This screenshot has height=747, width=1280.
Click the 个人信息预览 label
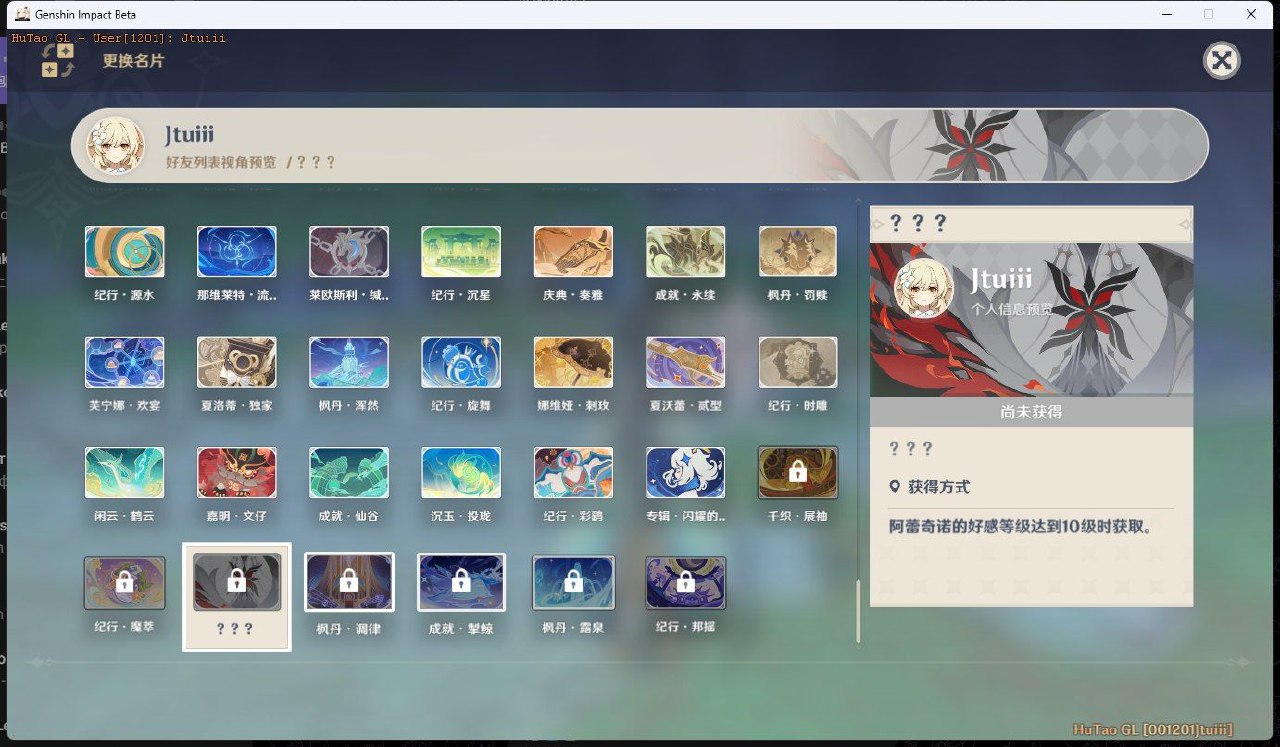1012,309
